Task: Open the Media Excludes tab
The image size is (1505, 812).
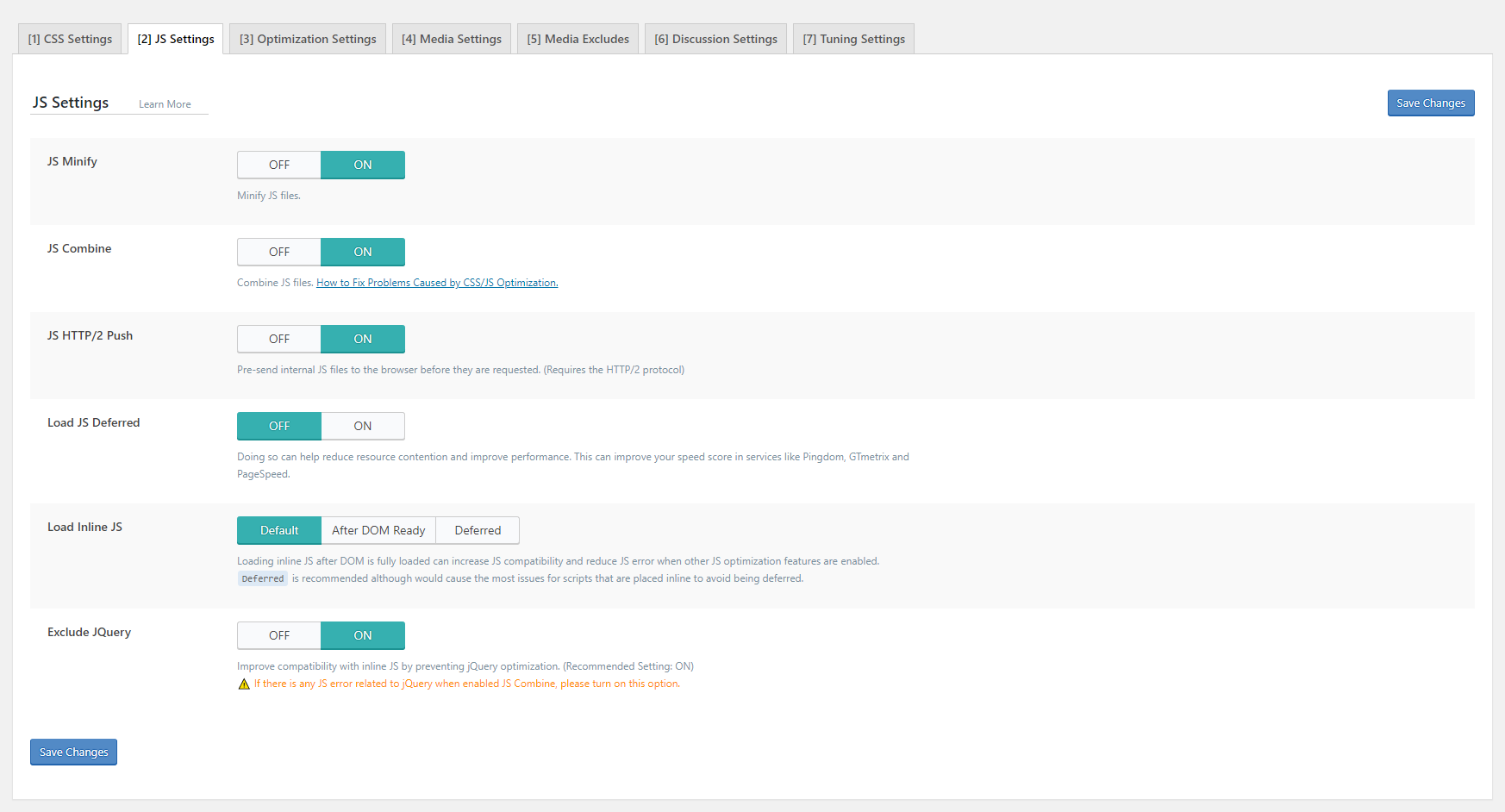Action: (x=578, y=39)
